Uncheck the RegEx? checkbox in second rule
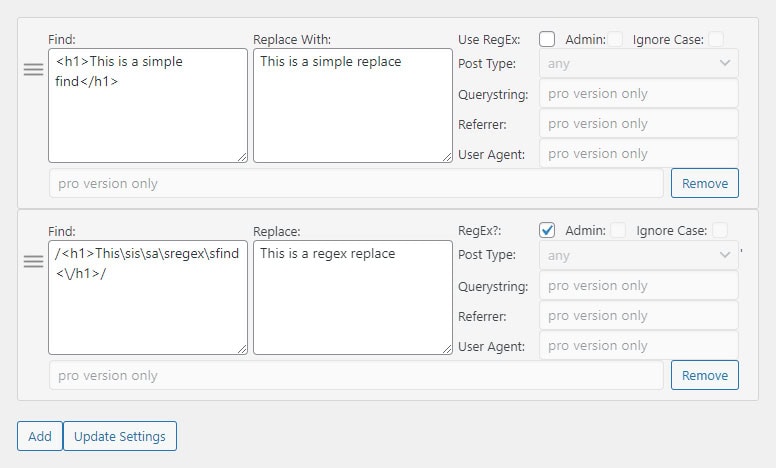The width and height of the screenshot is (776, 468). click(x=547, y=230)
